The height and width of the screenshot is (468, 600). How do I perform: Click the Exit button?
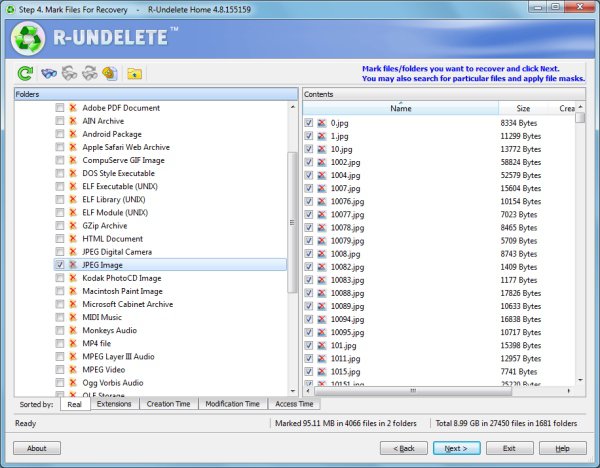coord(510,448)
